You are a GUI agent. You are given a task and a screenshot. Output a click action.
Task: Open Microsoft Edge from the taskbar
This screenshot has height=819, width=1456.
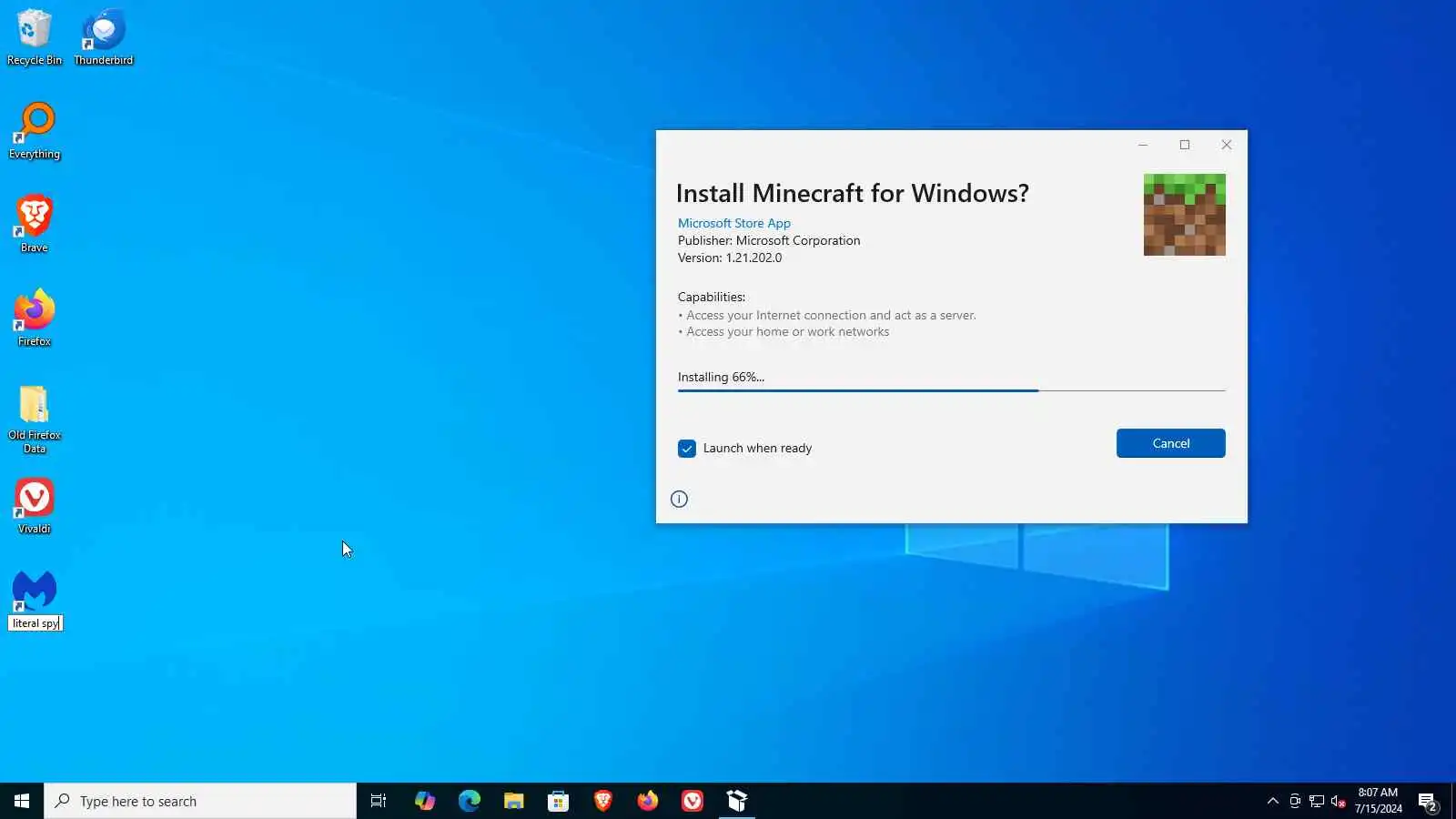click(x=470, y=801)
